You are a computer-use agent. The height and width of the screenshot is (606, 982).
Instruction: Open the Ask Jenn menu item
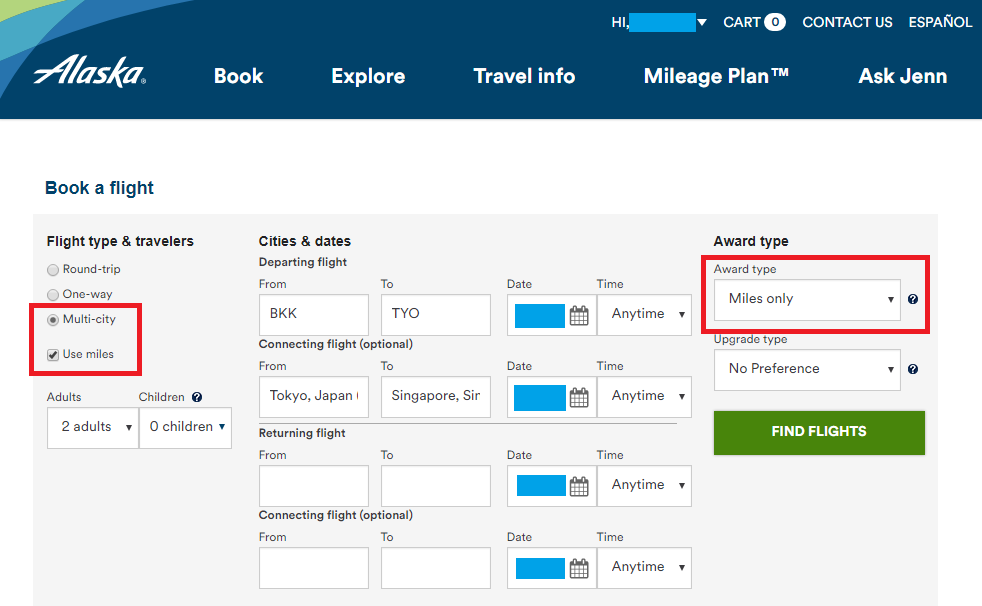point(902,76)
